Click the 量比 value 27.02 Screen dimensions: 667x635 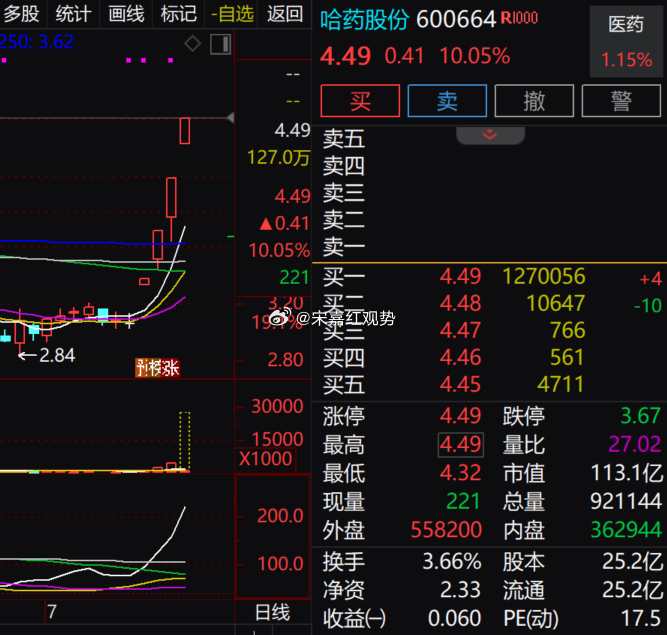coord(635,444)
